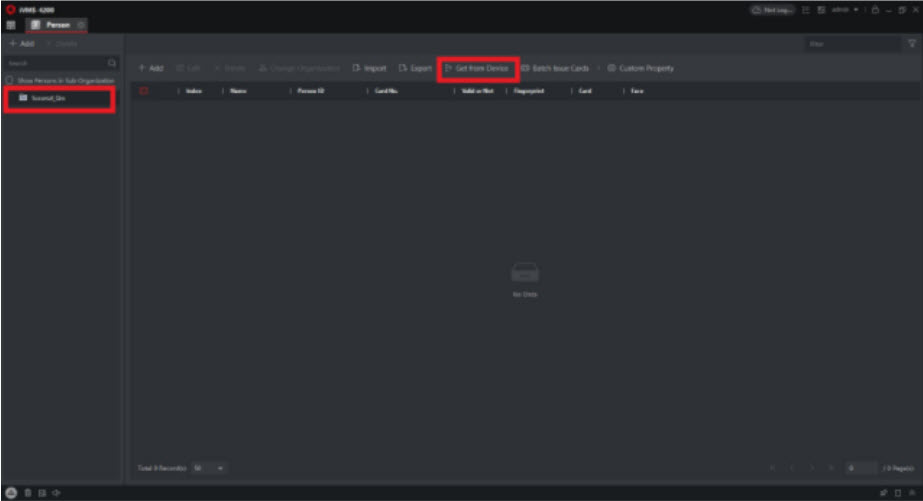This screenshot has width=923, height=501.
Task: Switch to the Person tab
Action: point(52,24)
